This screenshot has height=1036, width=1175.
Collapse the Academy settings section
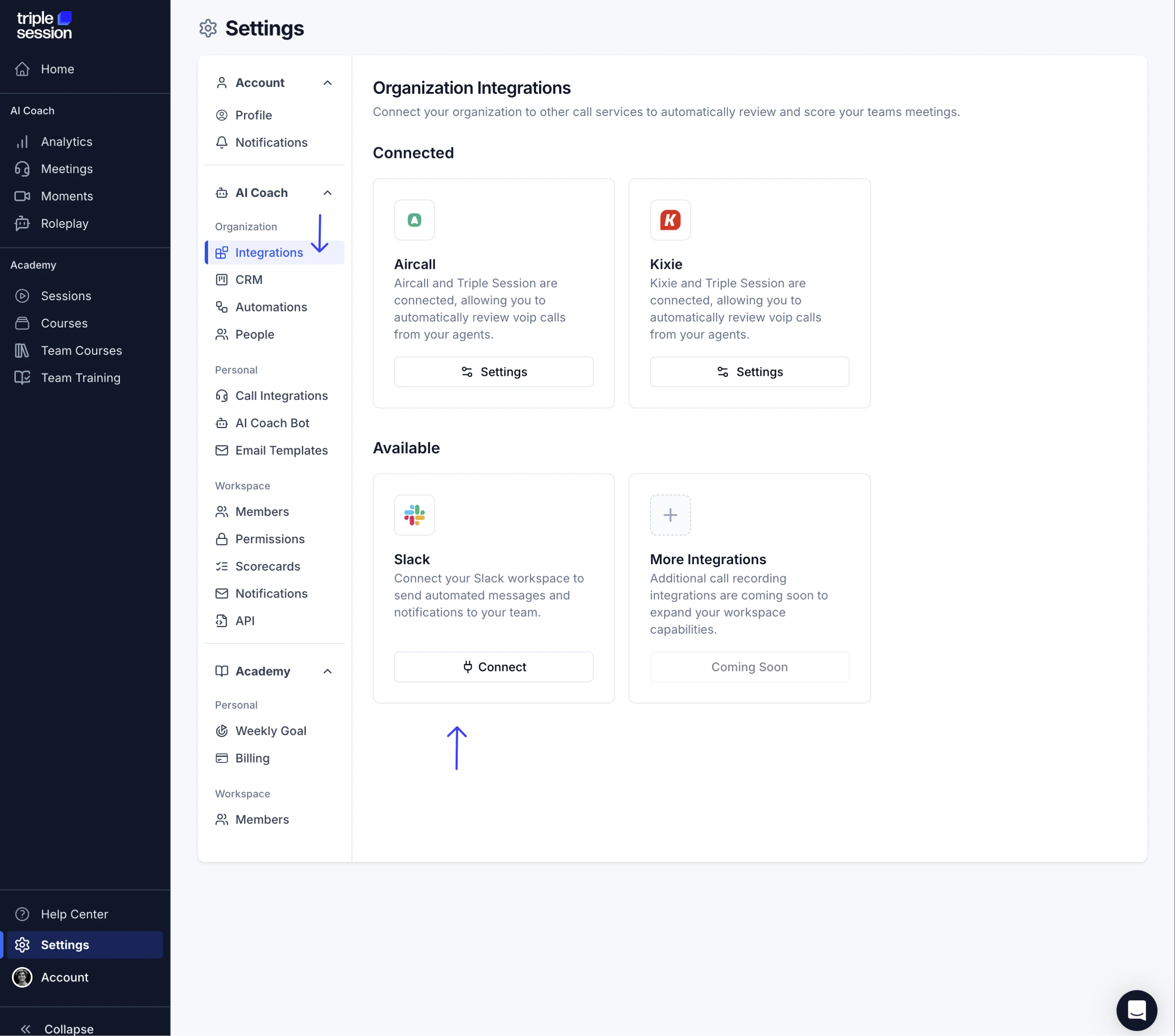point(328,672)
